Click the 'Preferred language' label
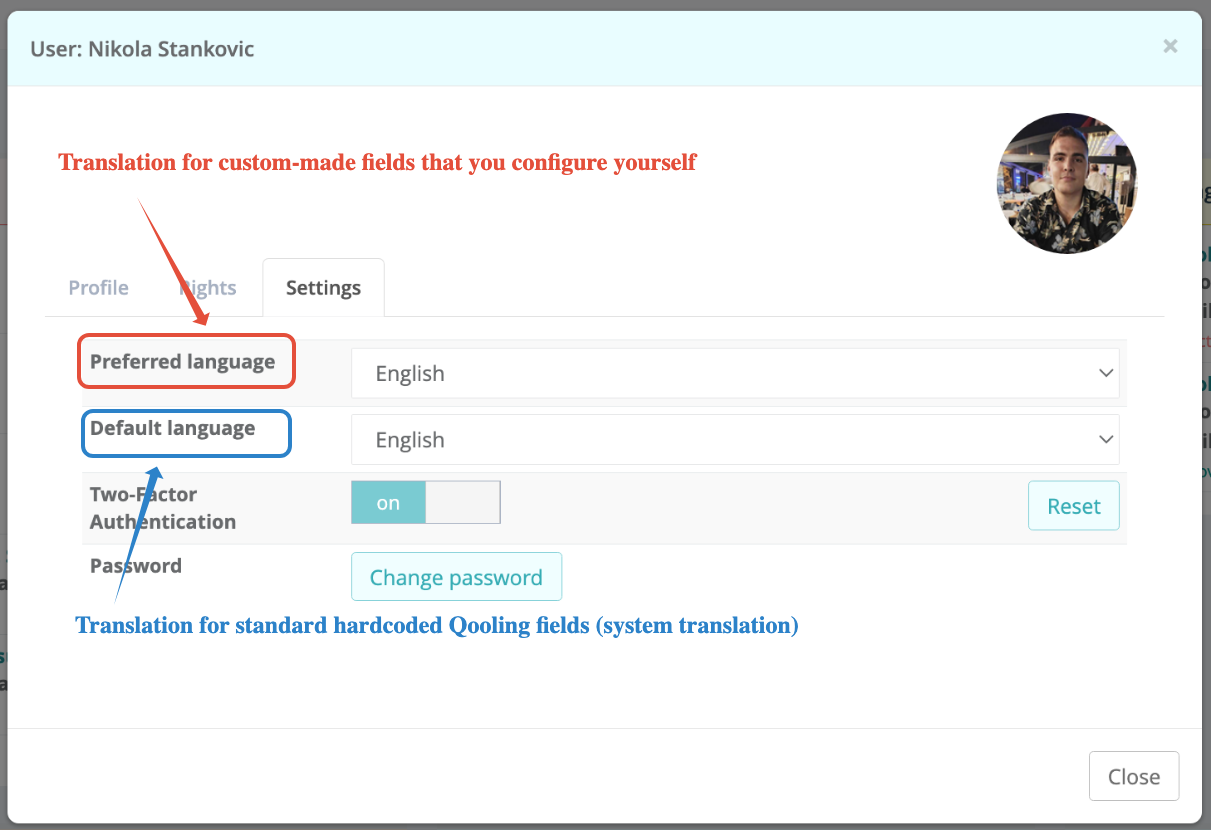 tap(182, 362)
